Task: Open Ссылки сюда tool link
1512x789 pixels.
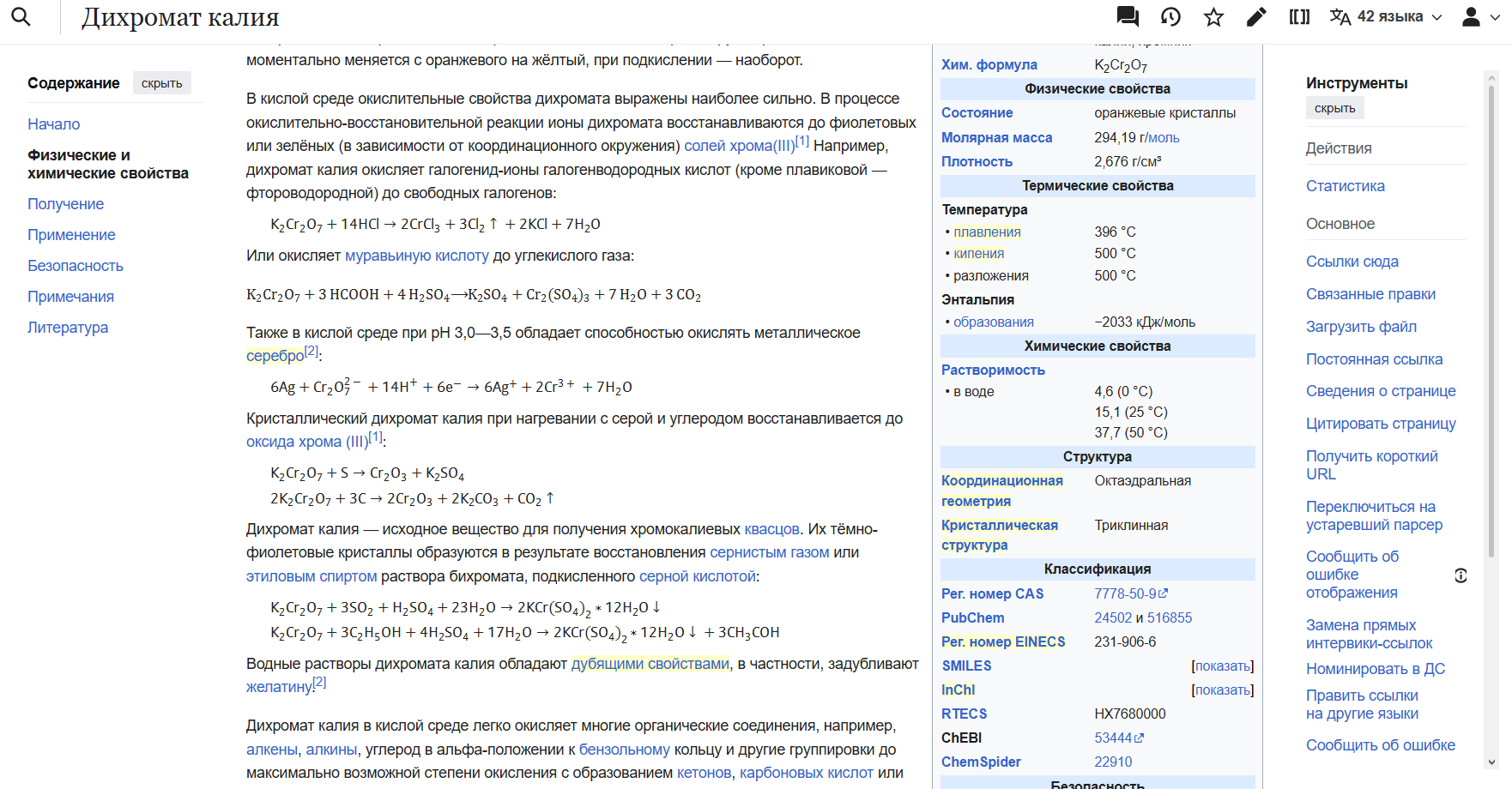Action: click(1352, 262)
